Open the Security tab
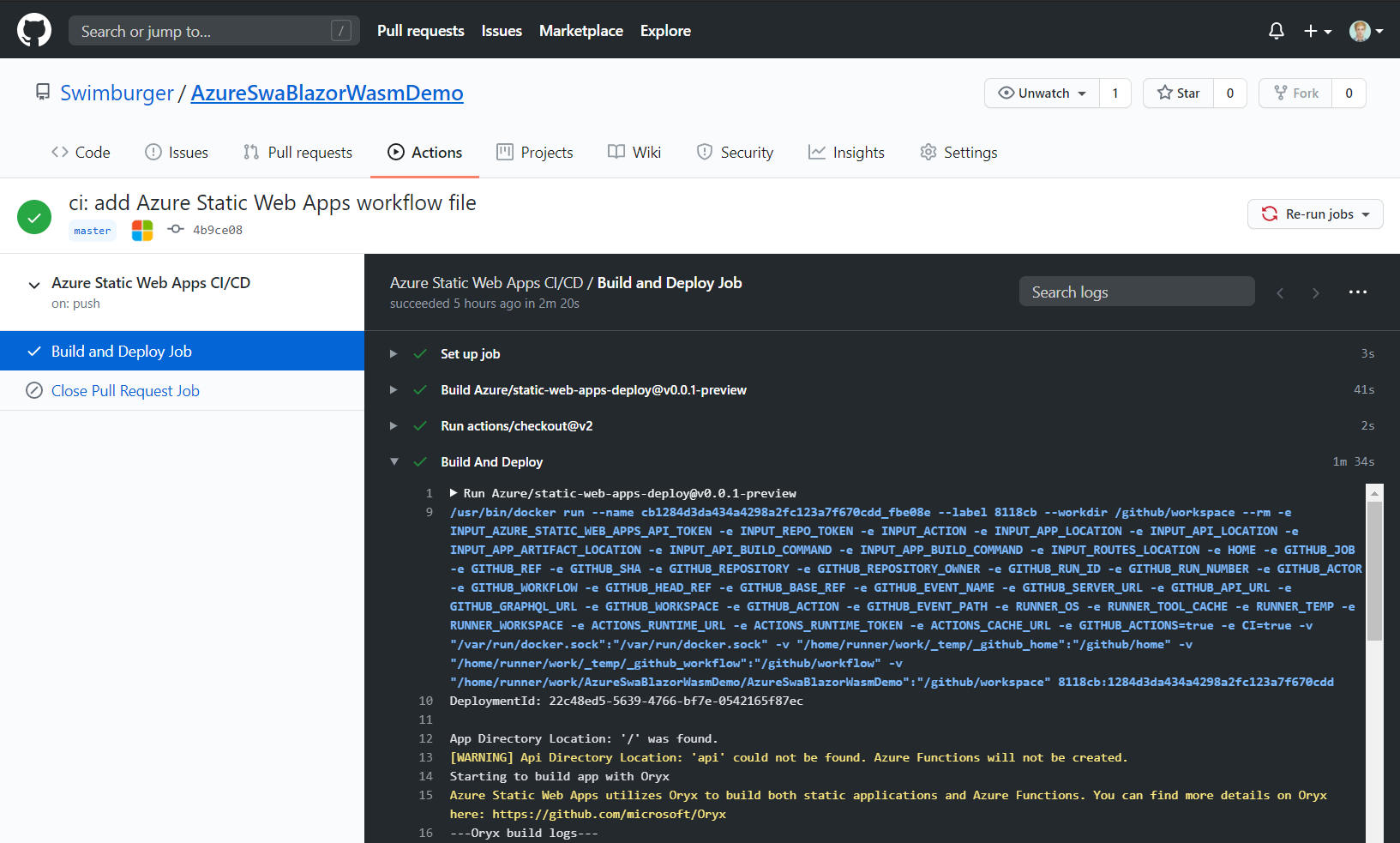1400x843 pixels. click(x=735, y=152)
